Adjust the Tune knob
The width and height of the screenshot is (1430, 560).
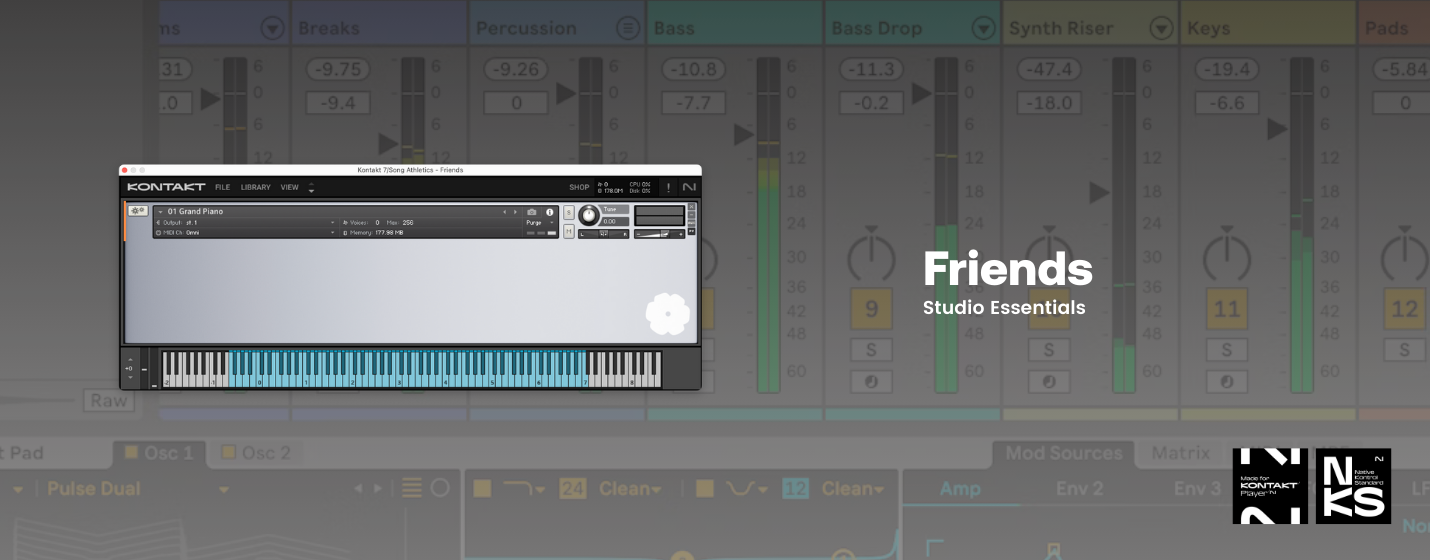[x=589, y=215]
